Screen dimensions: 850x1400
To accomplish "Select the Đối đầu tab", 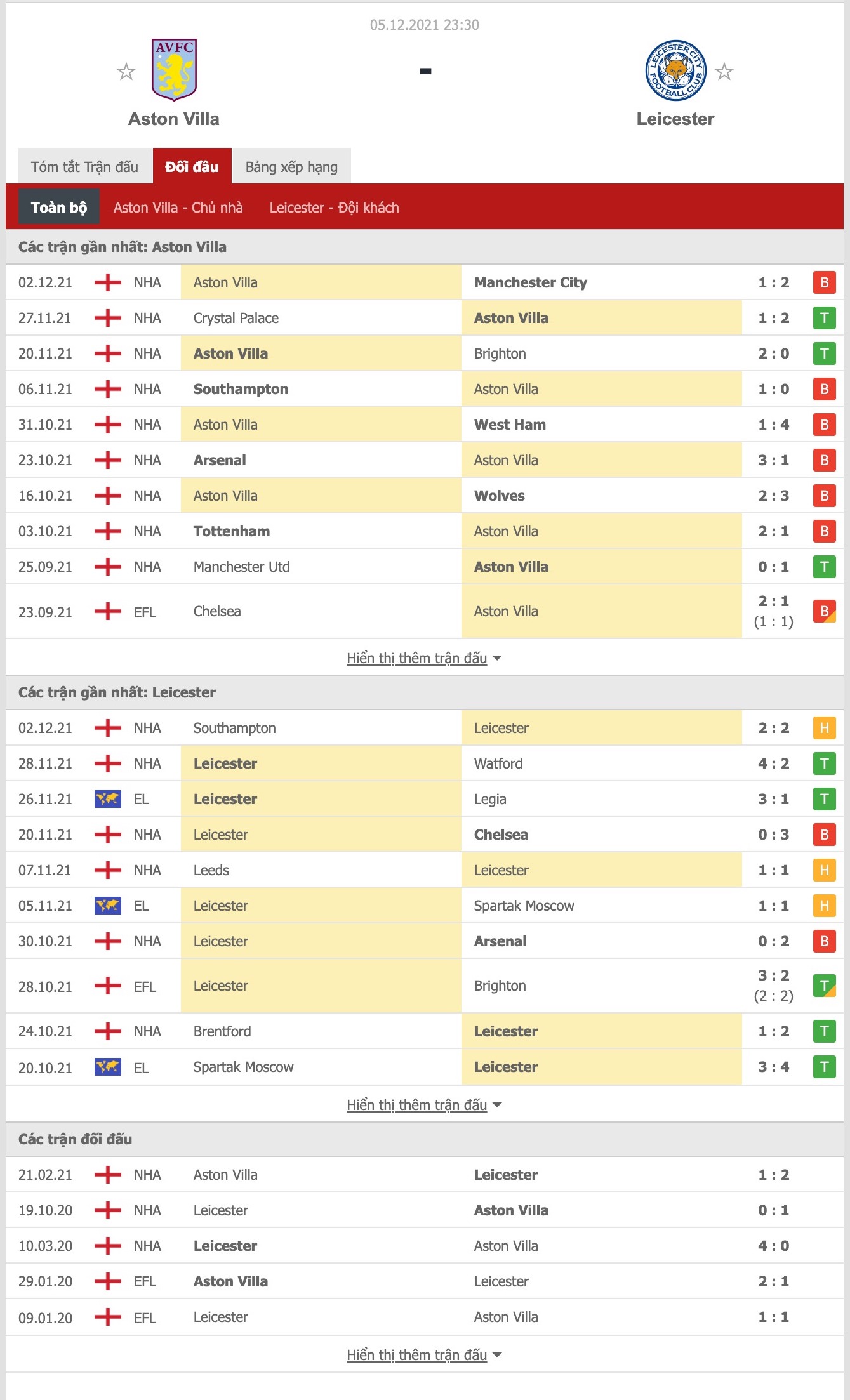I will [x=192, y=166].
